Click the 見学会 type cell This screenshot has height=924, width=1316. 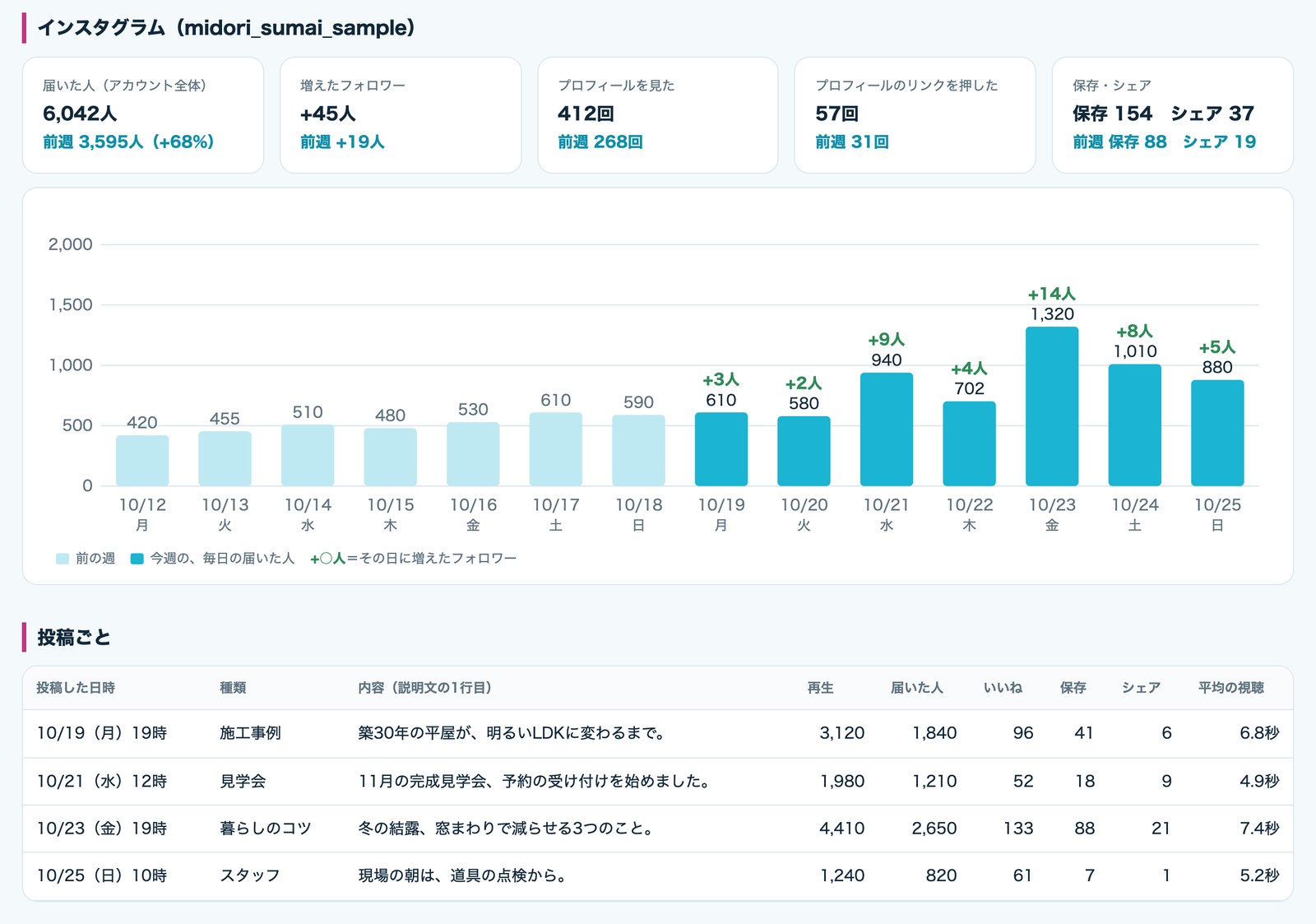click(243, 781)
